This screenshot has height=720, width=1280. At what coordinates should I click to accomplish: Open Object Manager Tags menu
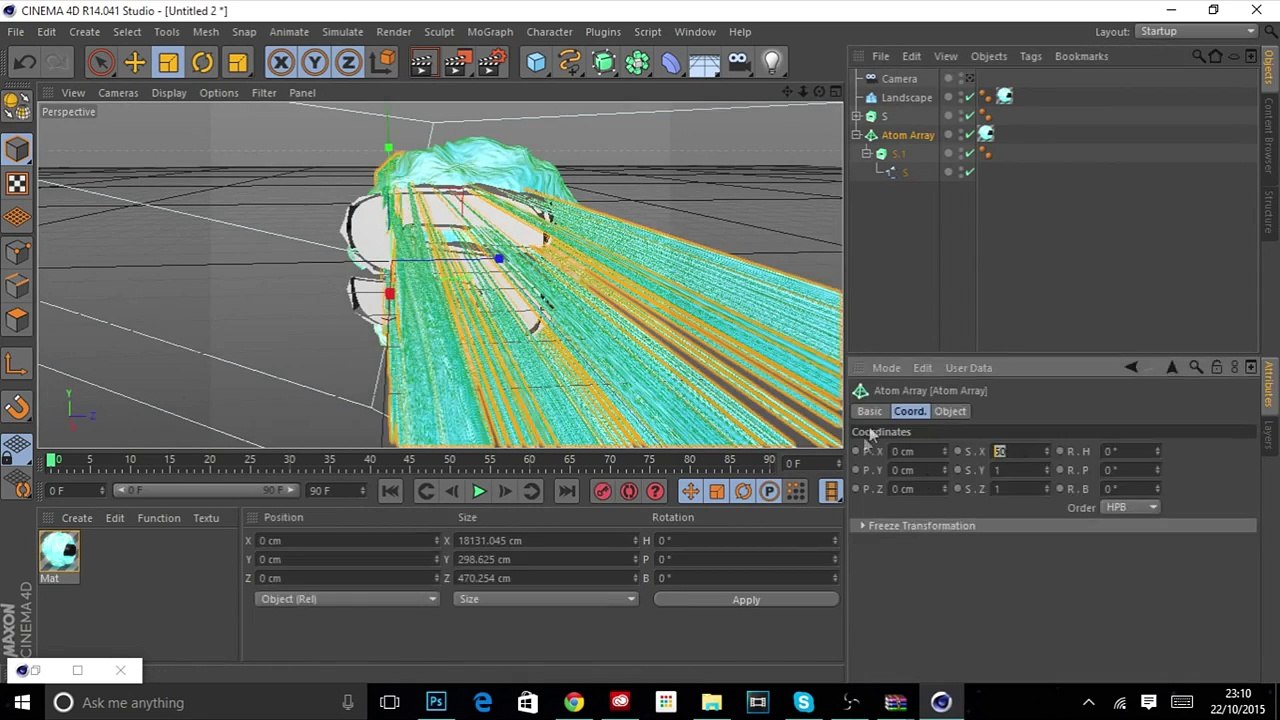coord(1030,56)
